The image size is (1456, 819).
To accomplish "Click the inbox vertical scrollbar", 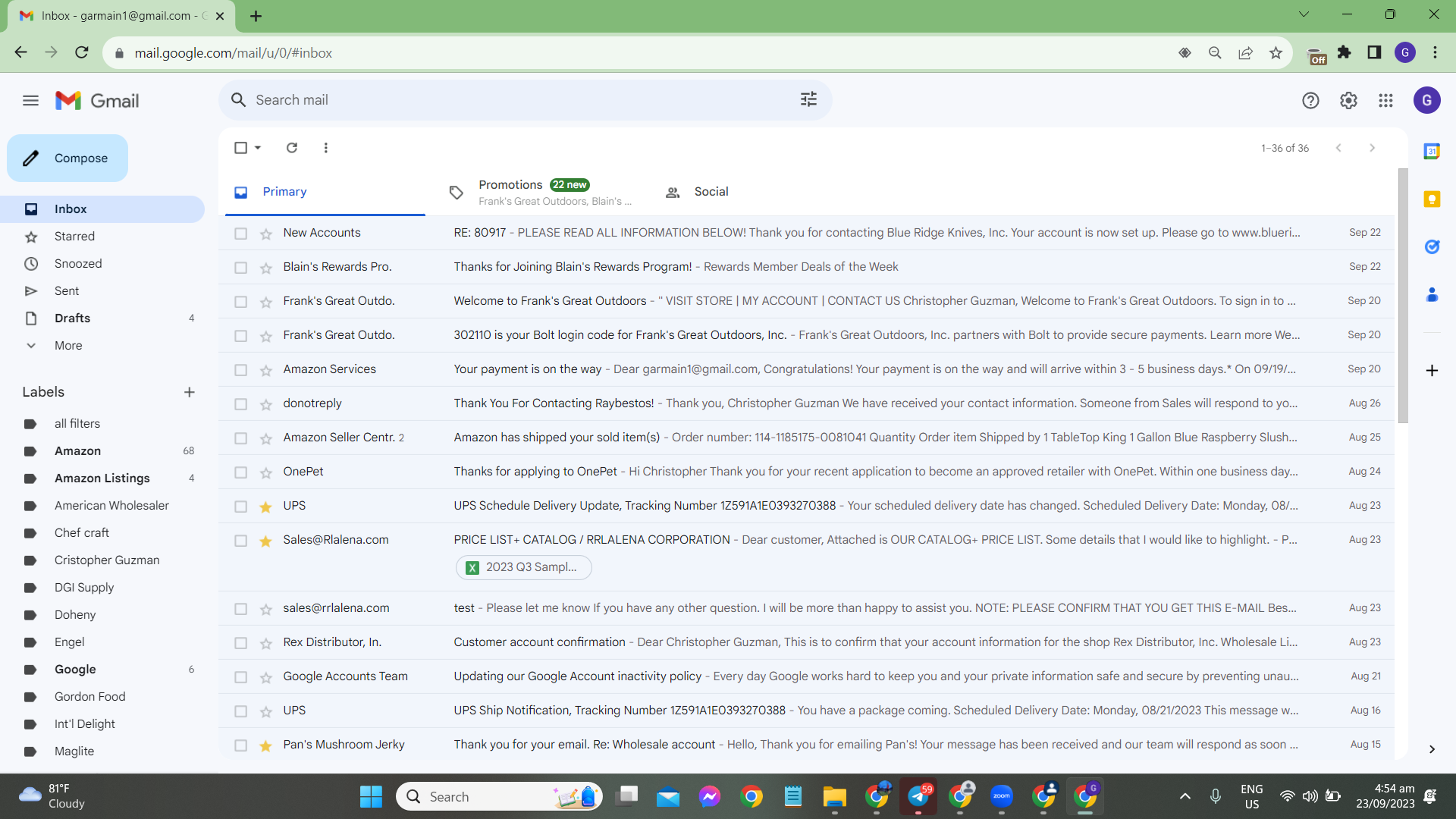I will tap(1403, 296).
